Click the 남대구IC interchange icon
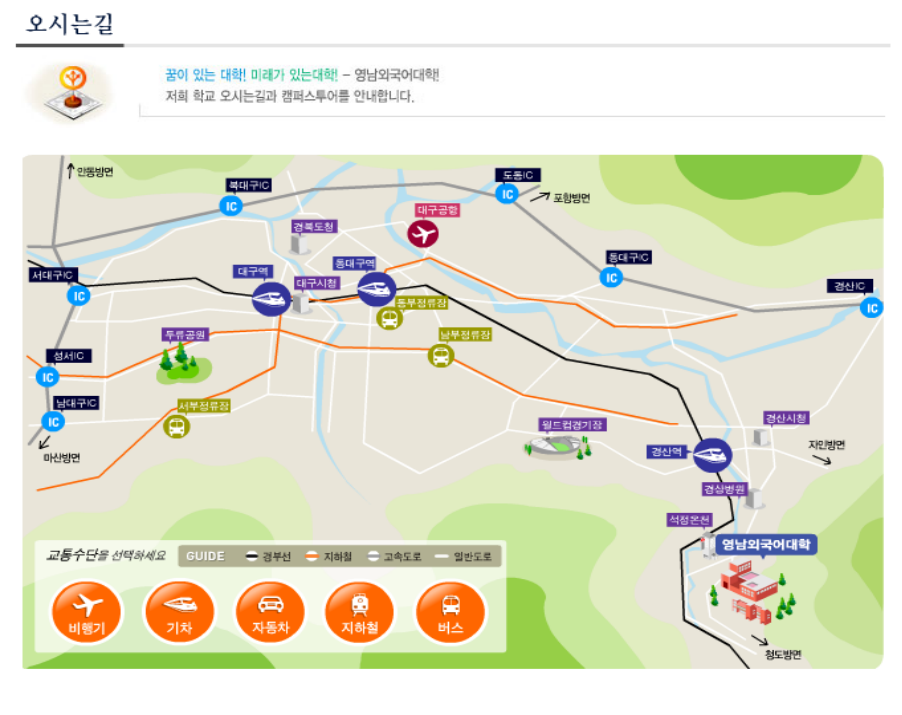 [x=53, y=422]
